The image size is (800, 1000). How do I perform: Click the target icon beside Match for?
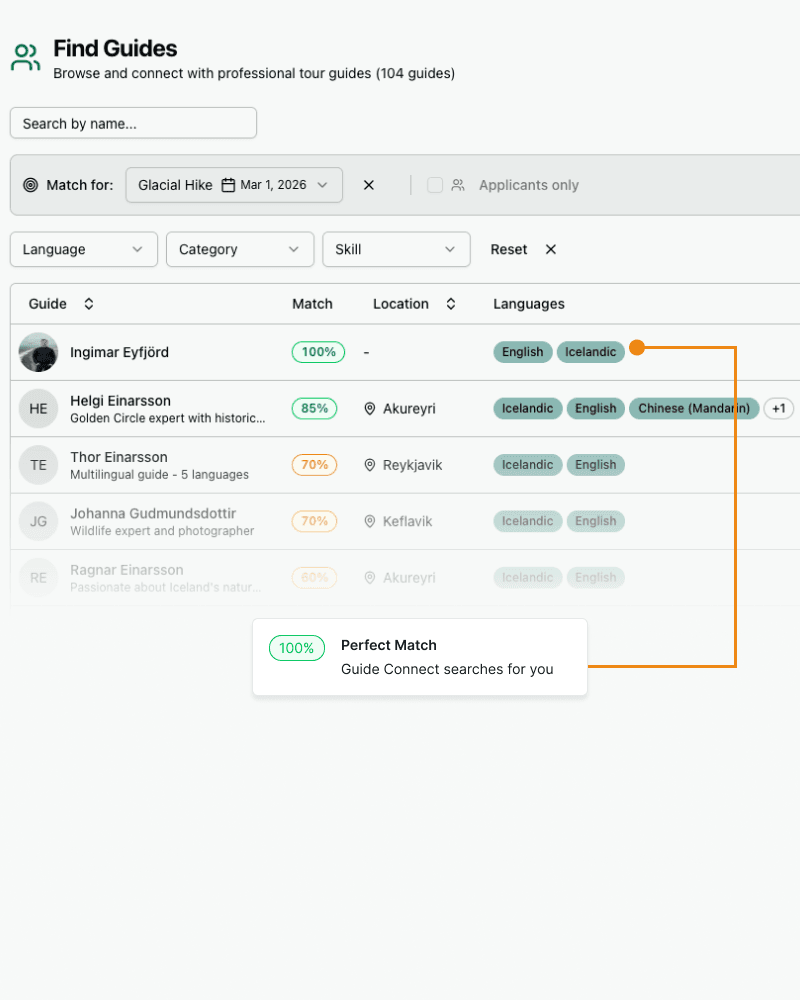tap(30, 185)
